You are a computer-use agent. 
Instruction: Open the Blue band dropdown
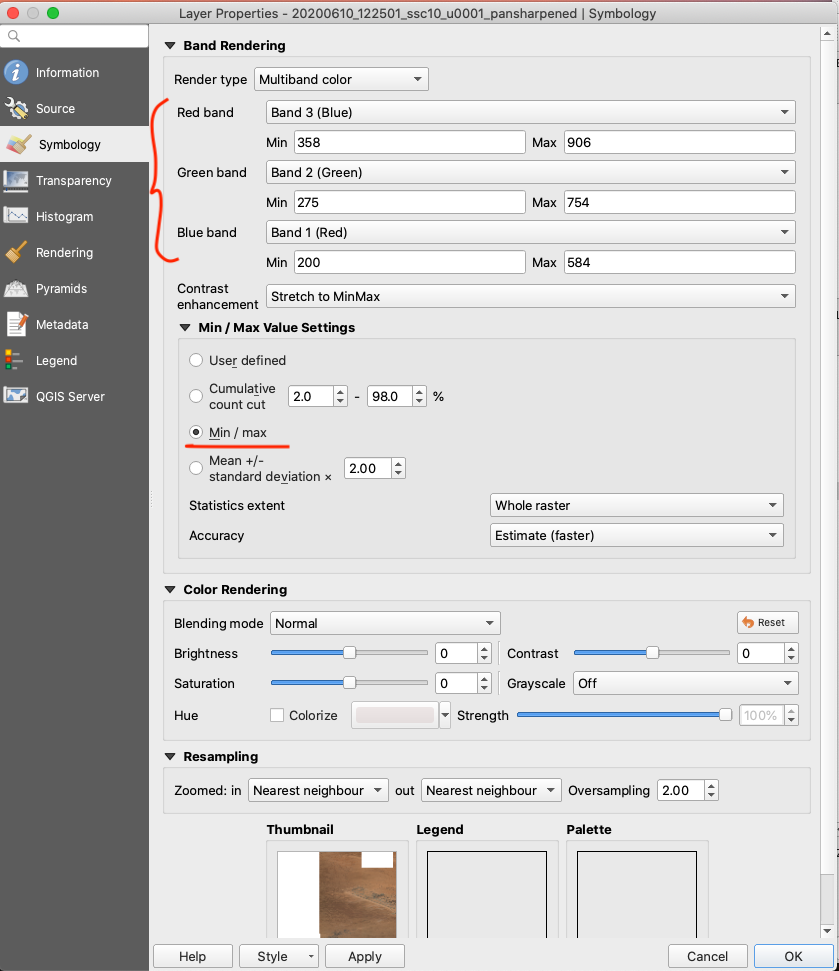531,232
